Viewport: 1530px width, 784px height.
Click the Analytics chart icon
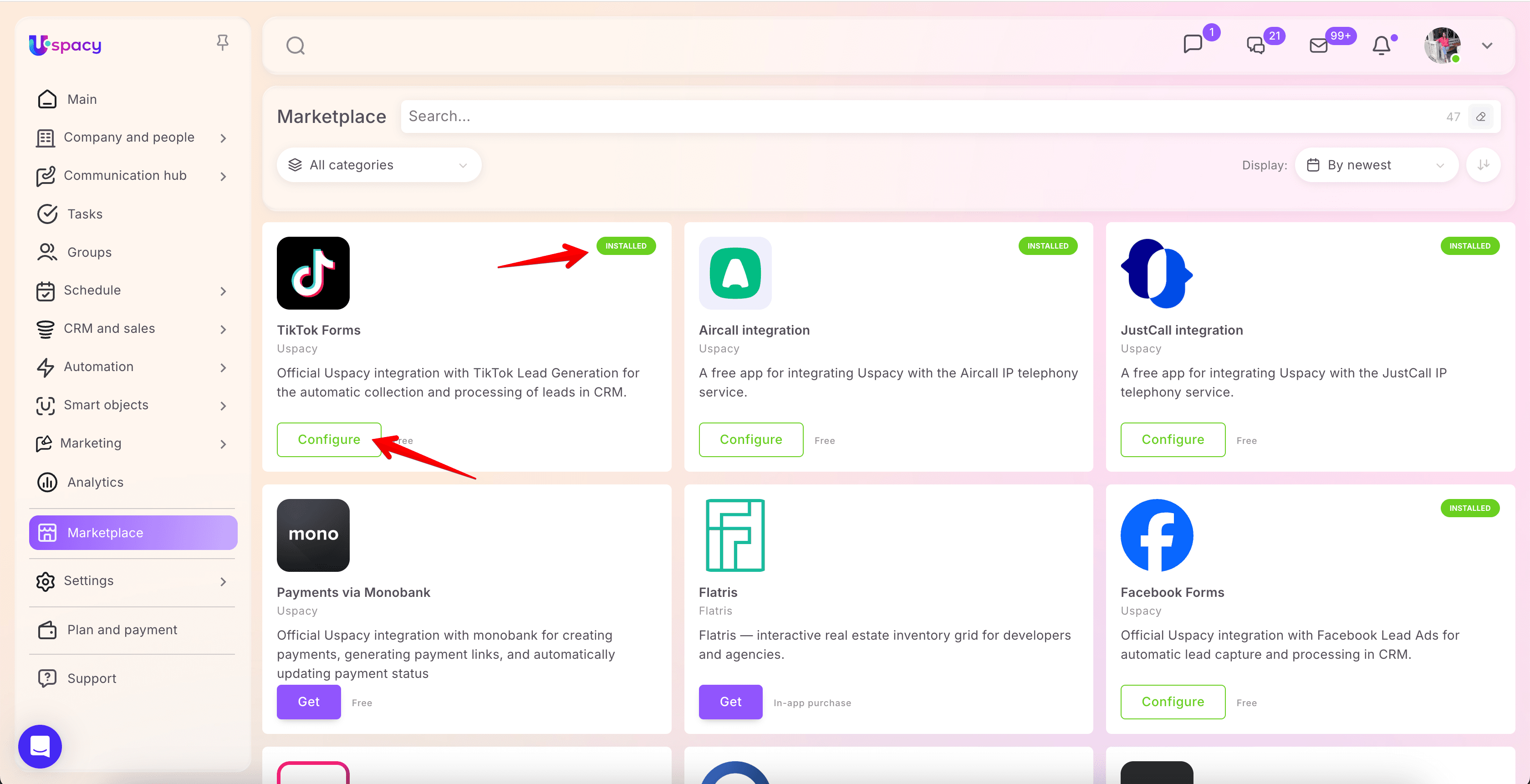tap(47, 482)
